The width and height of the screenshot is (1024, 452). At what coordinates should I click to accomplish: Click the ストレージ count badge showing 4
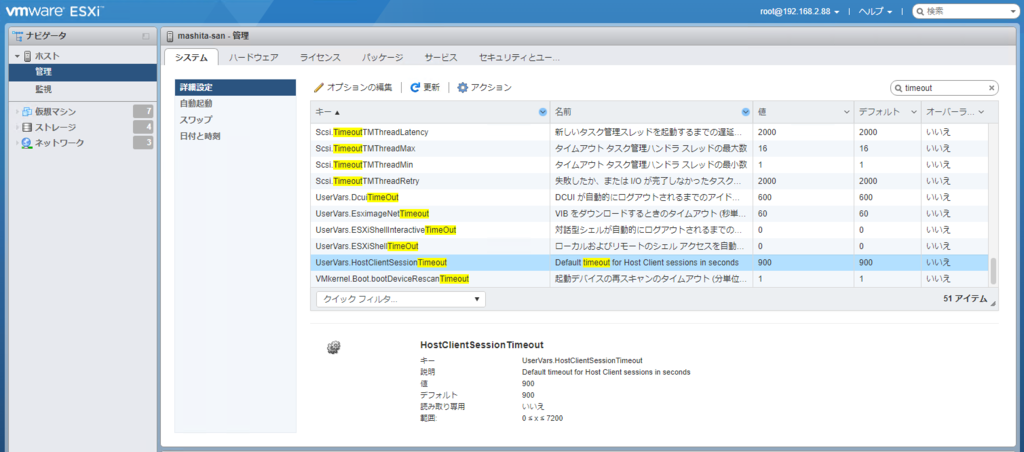pyautogui.click(x=143, y=127)
